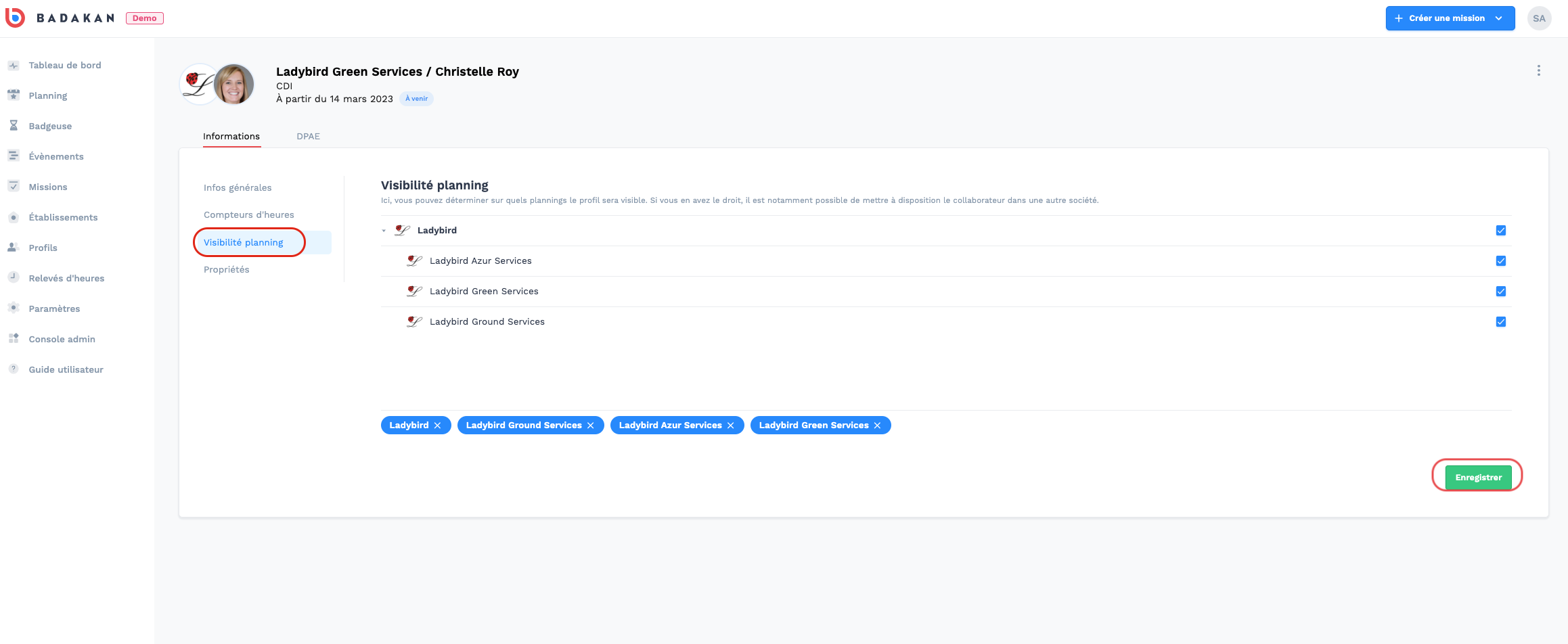Uncheck Ladybird Ground Services checkbox
Viewport: 1568px width, 644px height.
(x=1501, y=322)
